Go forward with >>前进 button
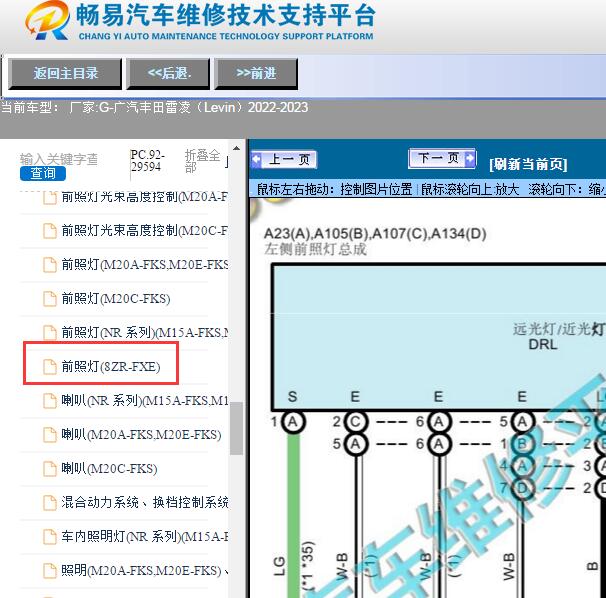 (x=256, y=73)
